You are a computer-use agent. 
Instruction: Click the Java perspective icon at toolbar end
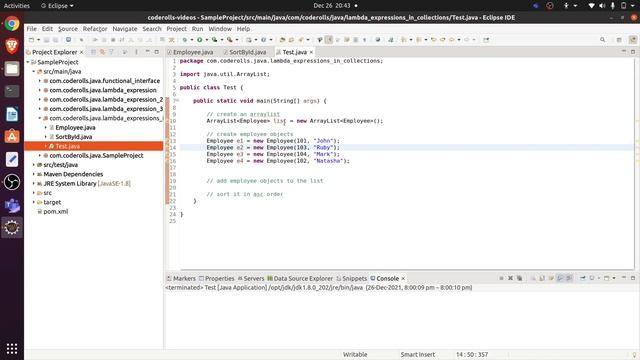click(x=633, y=40)
